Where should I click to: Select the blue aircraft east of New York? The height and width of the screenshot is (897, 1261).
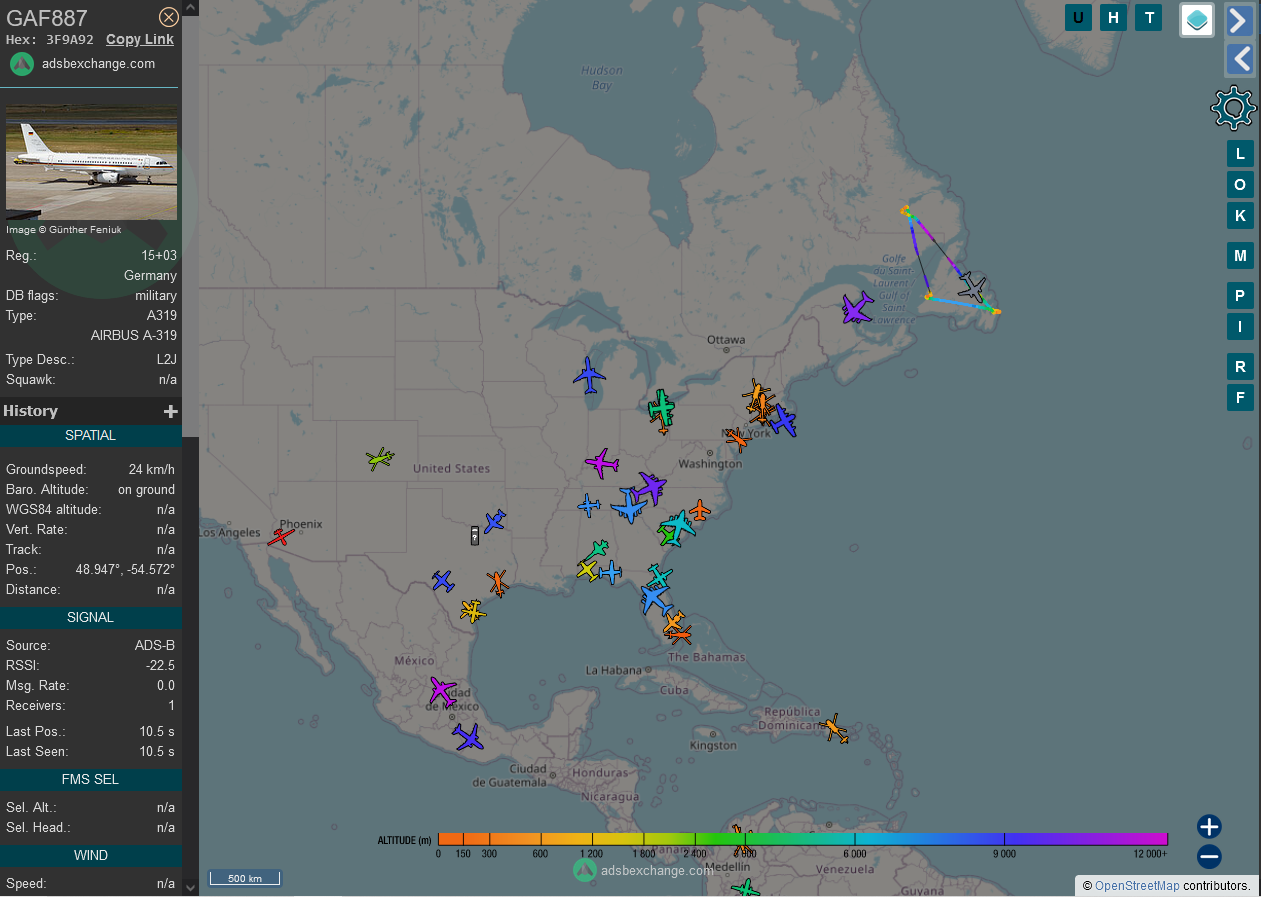coord(782,421)
